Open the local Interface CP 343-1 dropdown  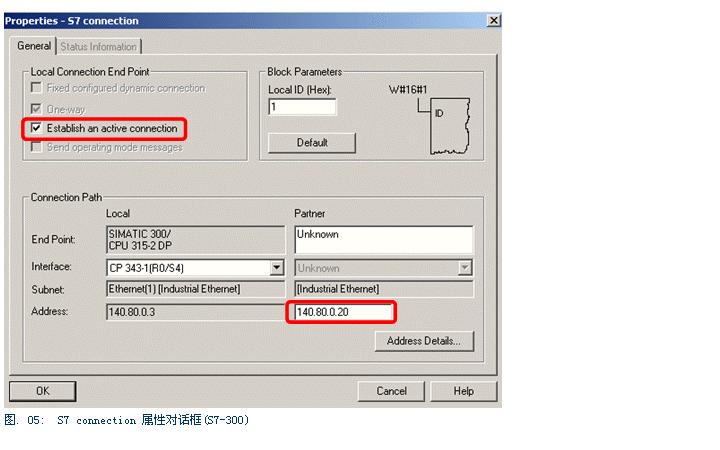276,268
